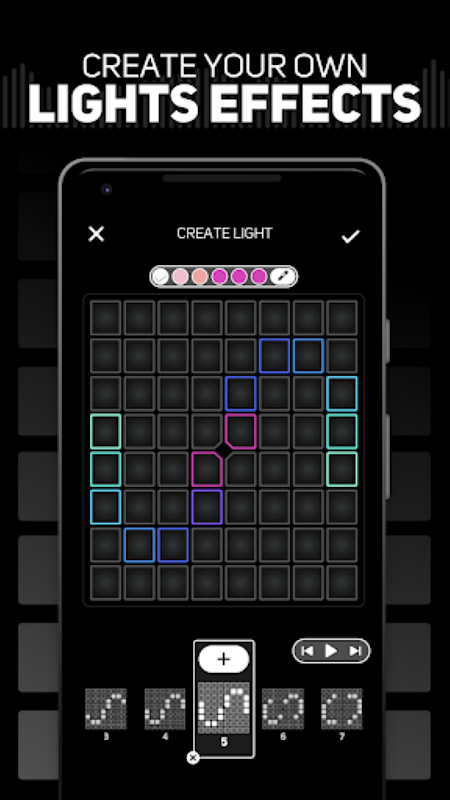Open frame 3 thumbnail
The image size is (450, 800).
(106, 709)
